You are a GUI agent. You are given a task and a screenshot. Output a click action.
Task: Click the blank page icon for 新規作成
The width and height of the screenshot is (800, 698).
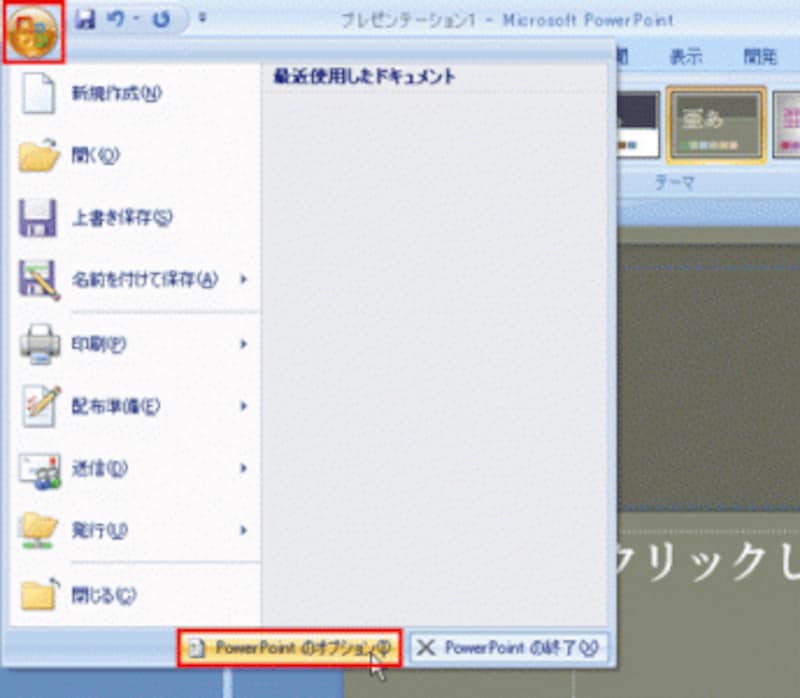coord(38,93)
